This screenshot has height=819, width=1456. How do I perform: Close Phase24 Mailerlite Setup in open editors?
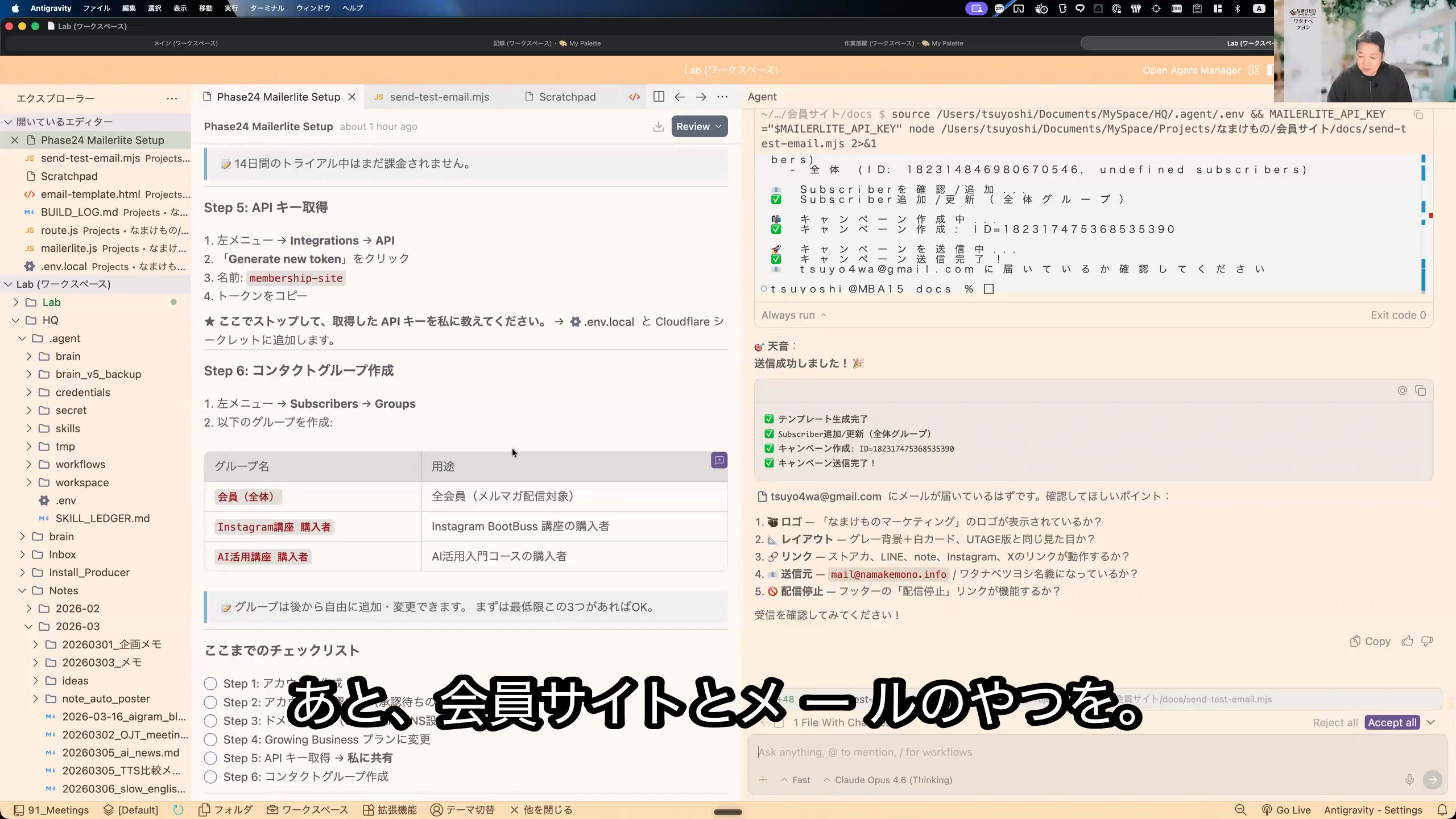pos(15,140)
